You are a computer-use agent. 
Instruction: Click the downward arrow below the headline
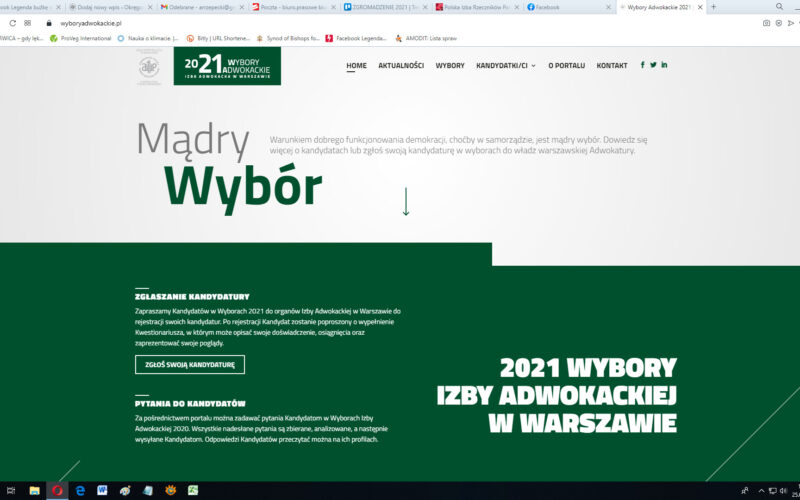(x=406, y=202)
